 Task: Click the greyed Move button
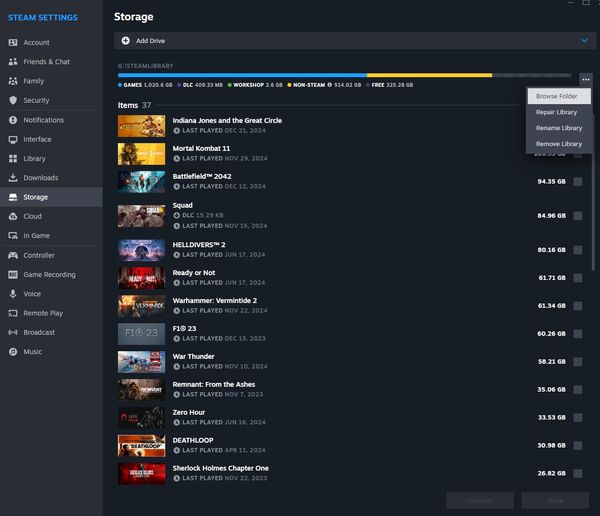555,500
